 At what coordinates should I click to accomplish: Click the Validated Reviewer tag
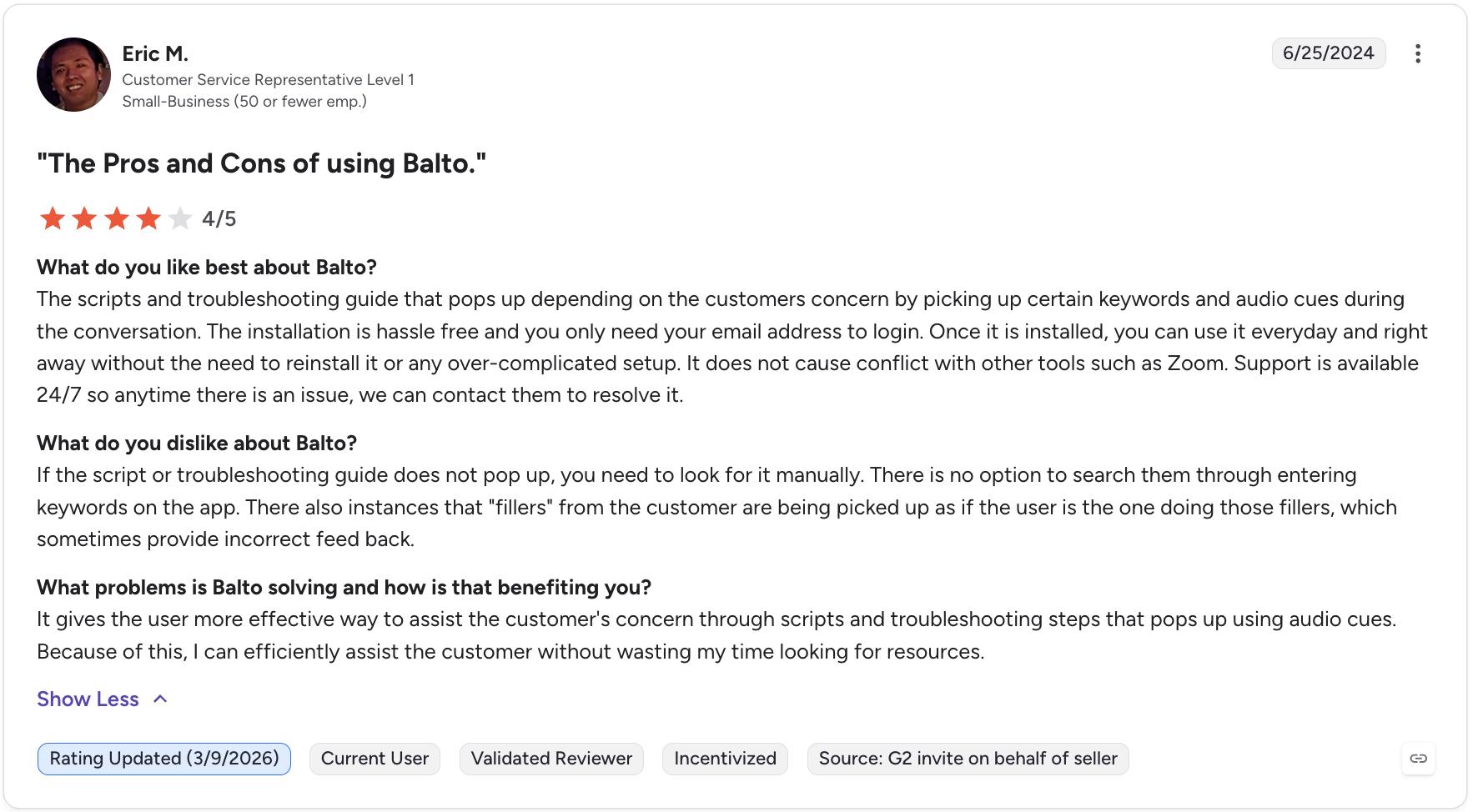[551, 759]
